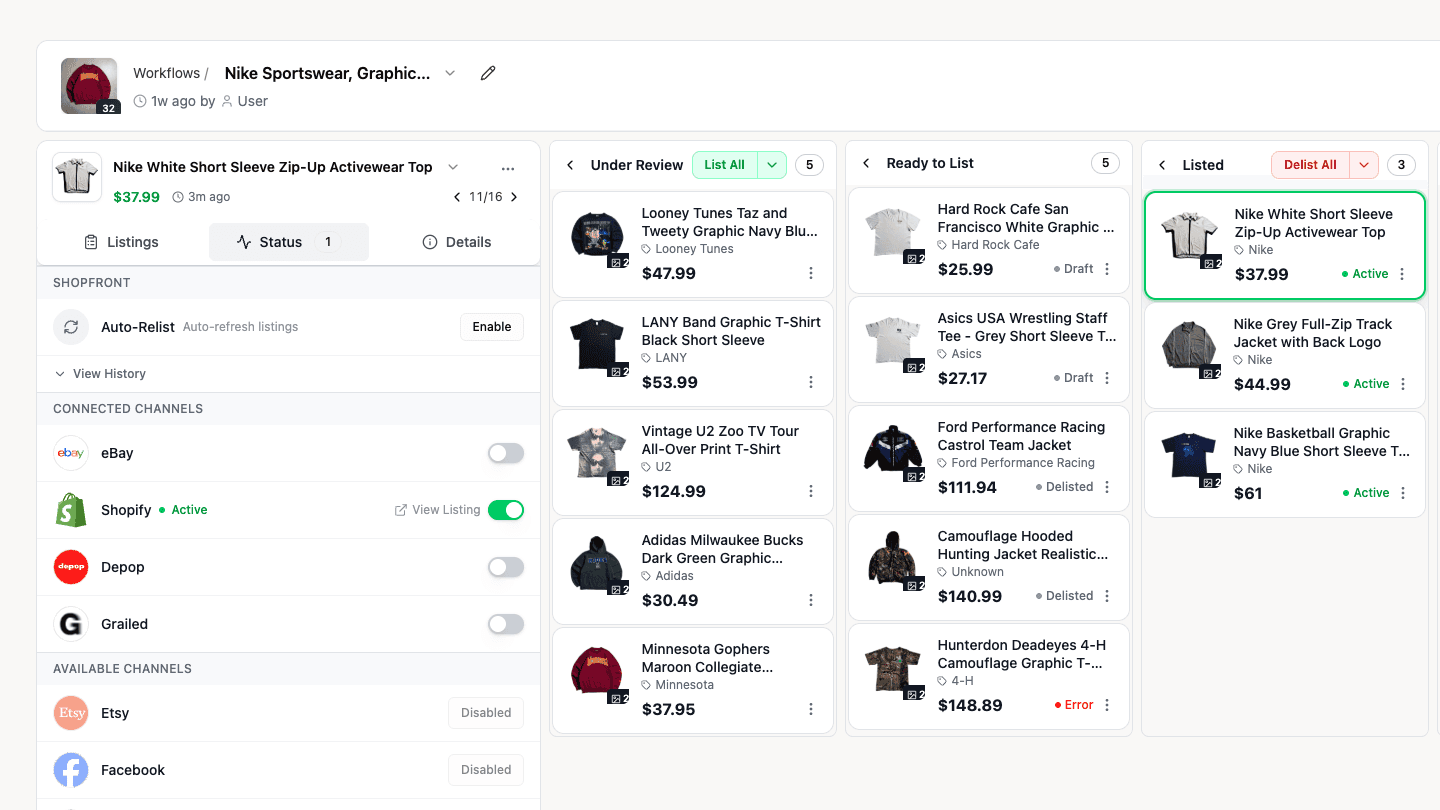Screen dimensions: 1440x810
Task: Open options menu for Hunterdon Deadeyes card
Action: click(1107, 705)
